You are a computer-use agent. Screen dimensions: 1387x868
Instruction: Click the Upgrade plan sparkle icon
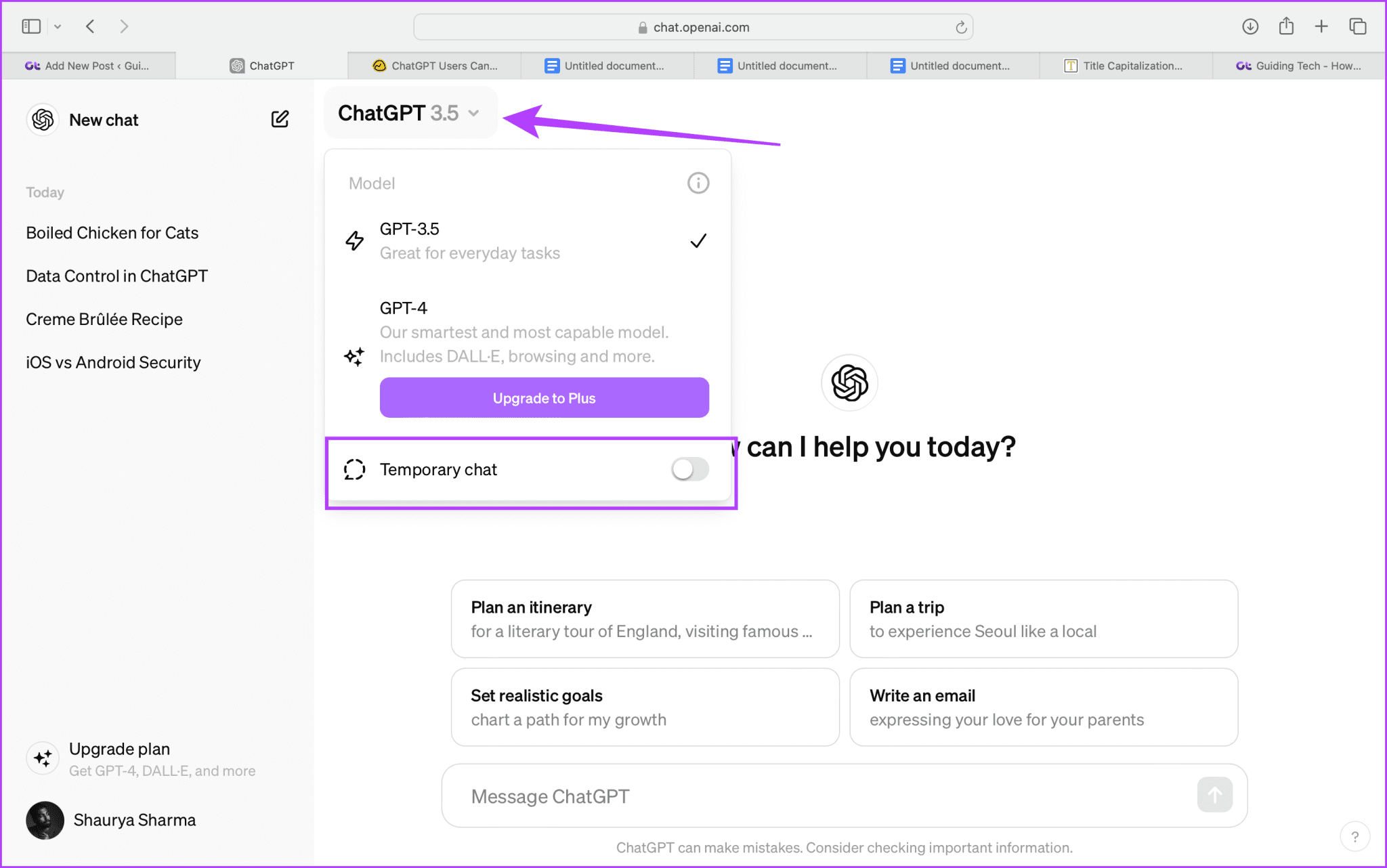(43, 758)
